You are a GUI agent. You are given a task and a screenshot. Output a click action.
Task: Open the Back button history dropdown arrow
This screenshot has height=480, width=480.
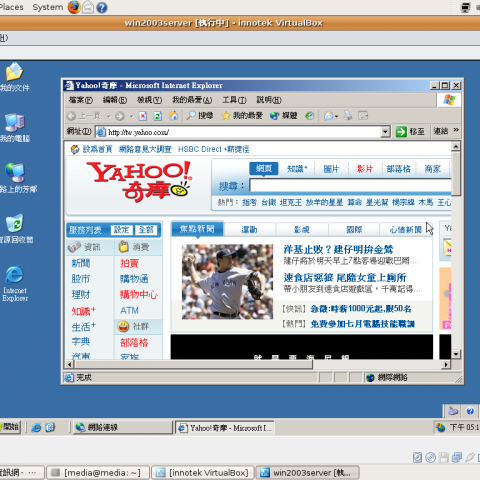pyautogui.click(x=108, y=116)
